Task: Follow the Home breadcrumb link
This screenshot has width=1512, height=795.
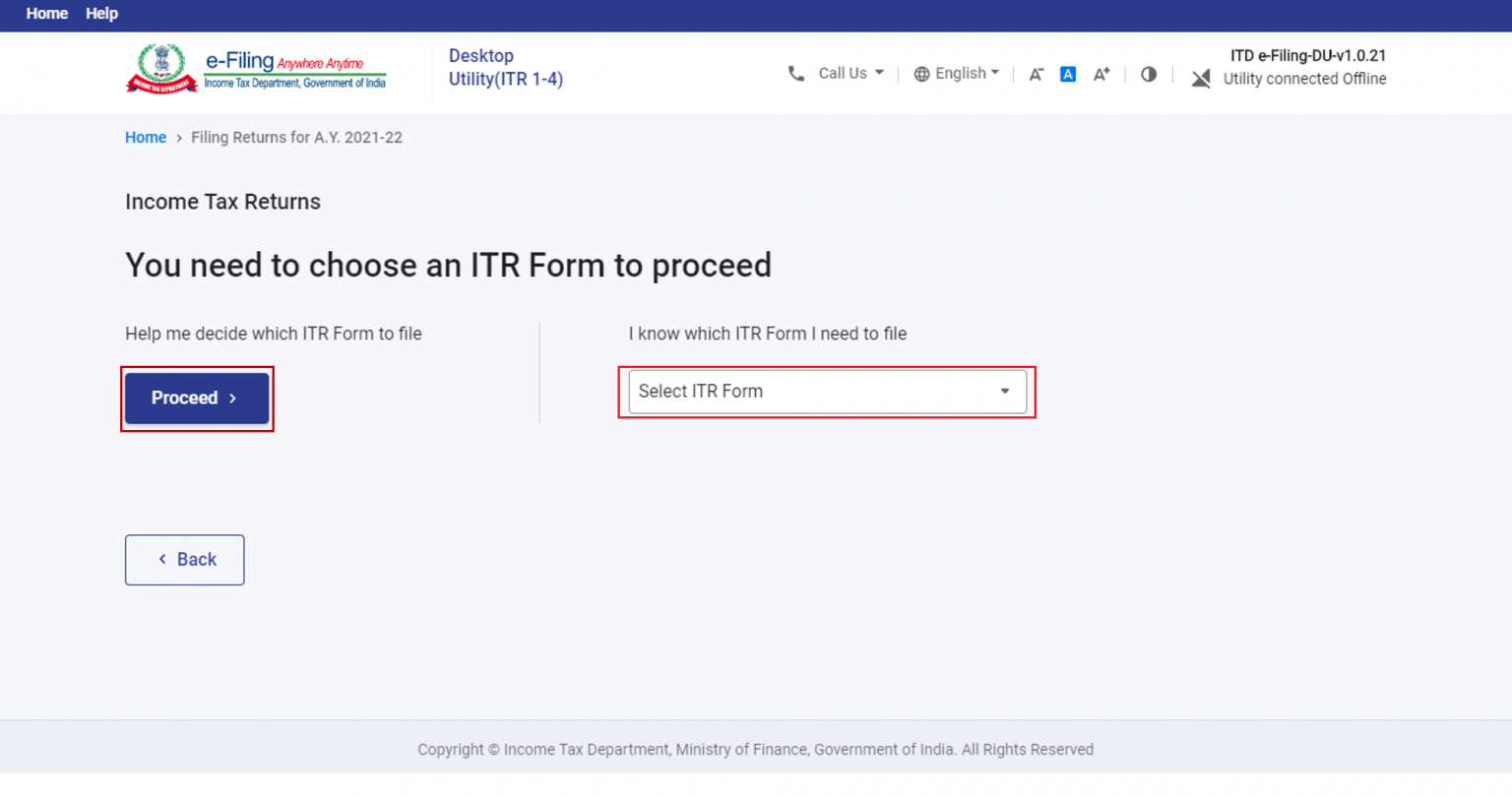Action: coord(145,138)
